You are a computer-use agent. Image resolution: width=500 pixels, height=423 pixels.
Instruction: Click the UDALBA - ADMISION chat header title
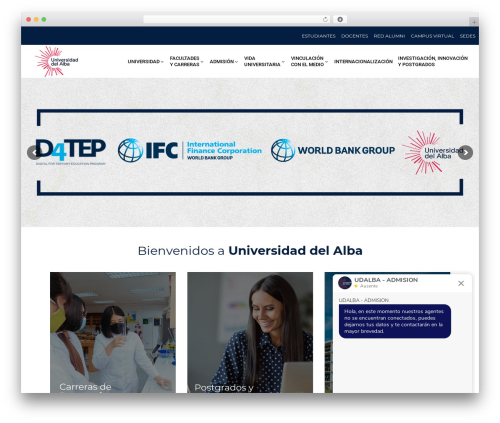coord(386,280)
